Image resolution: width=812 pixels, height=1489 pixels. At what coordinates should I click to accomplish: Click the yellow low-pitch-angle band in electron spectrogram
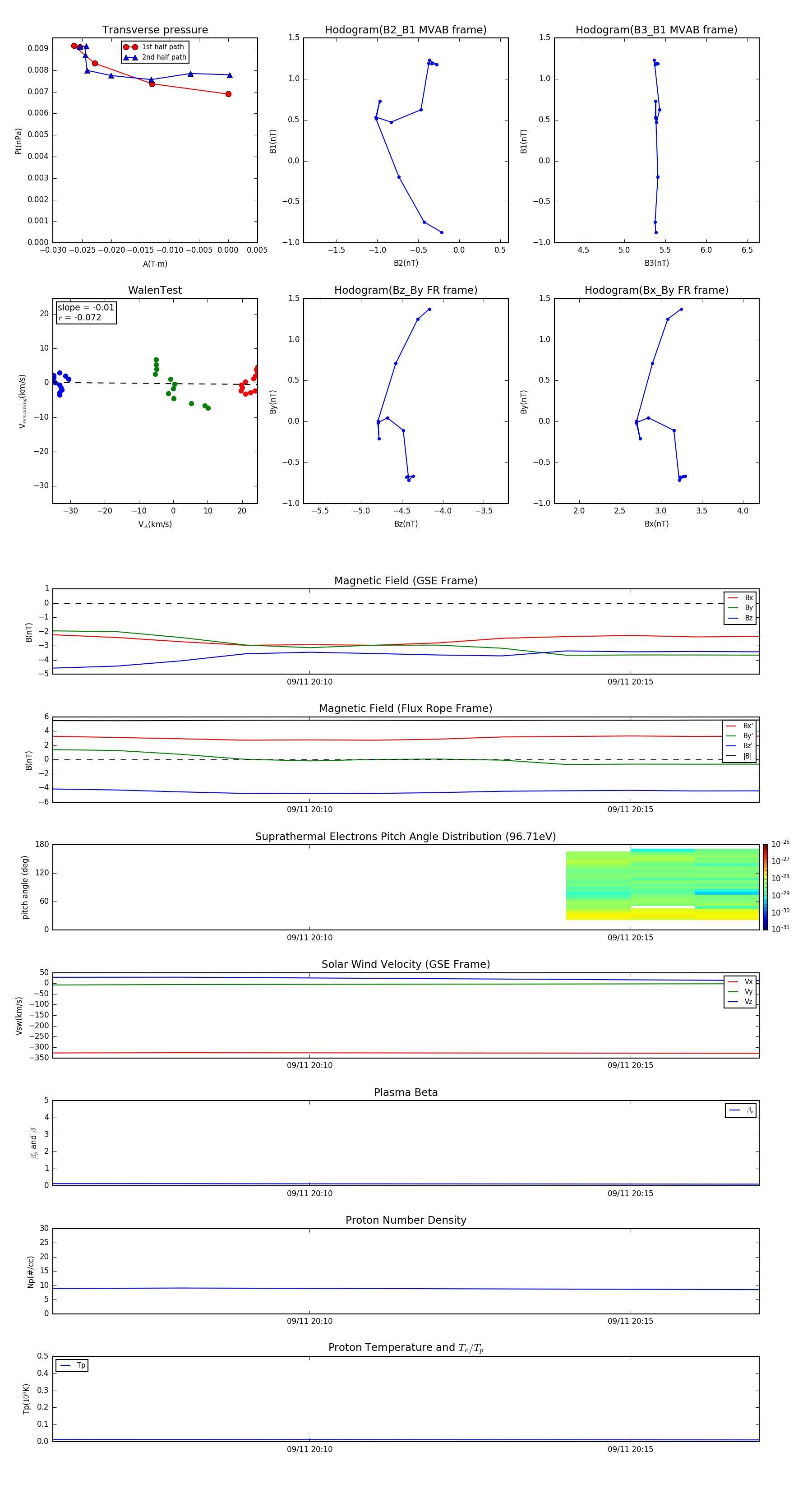(662, 915)
